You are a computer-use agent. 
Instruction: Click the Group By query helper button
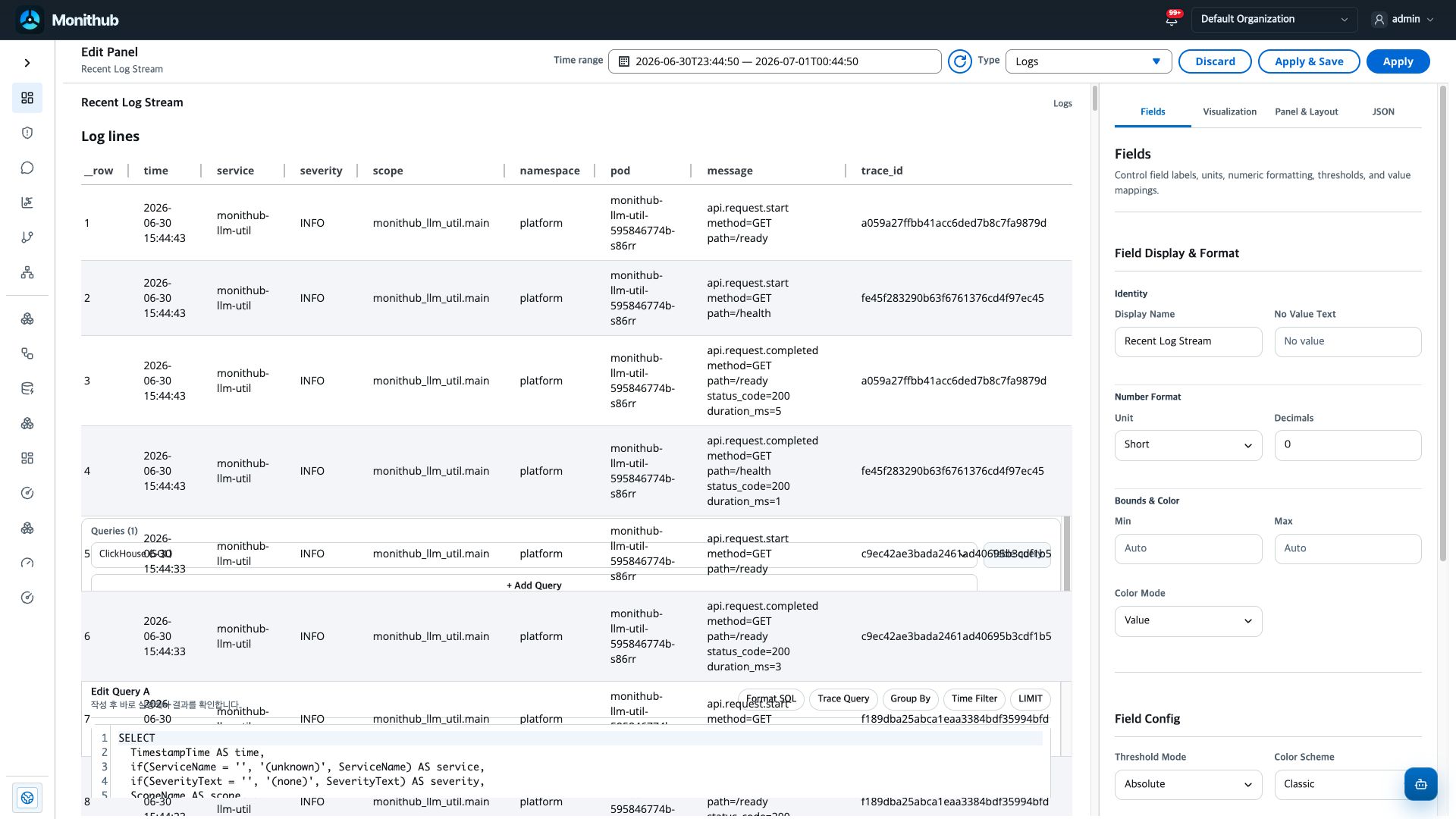pyautogui.click(x=910, y=699)
